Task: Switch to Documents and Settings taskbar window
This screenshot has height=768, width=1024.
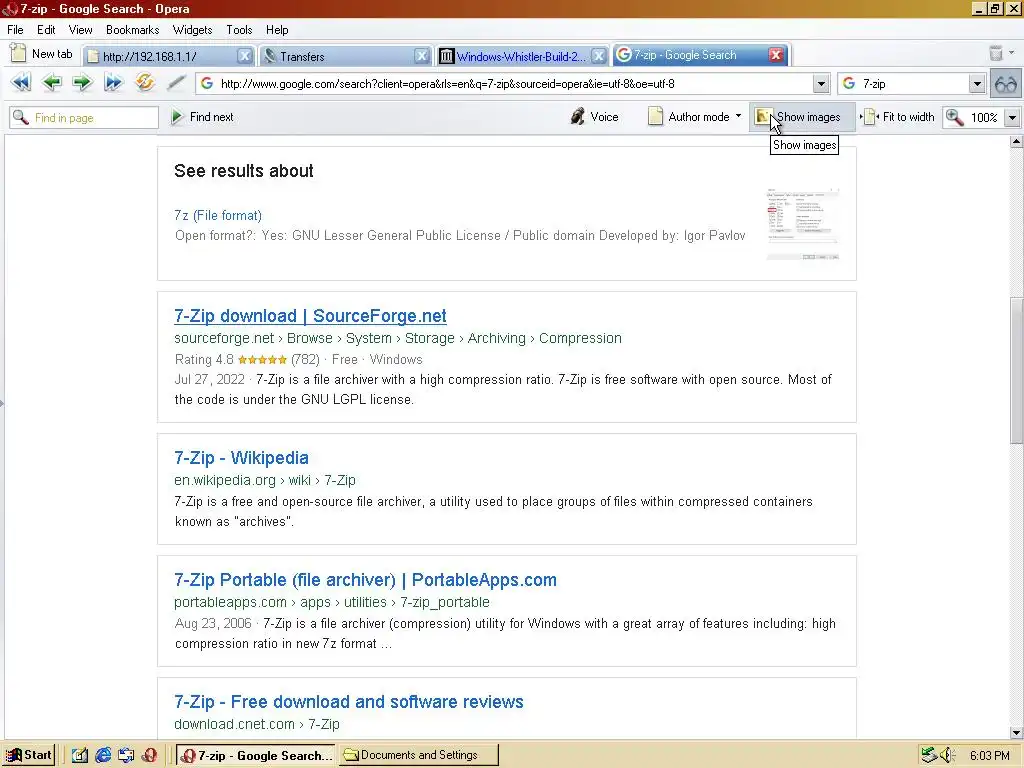Action: [419, 755]
